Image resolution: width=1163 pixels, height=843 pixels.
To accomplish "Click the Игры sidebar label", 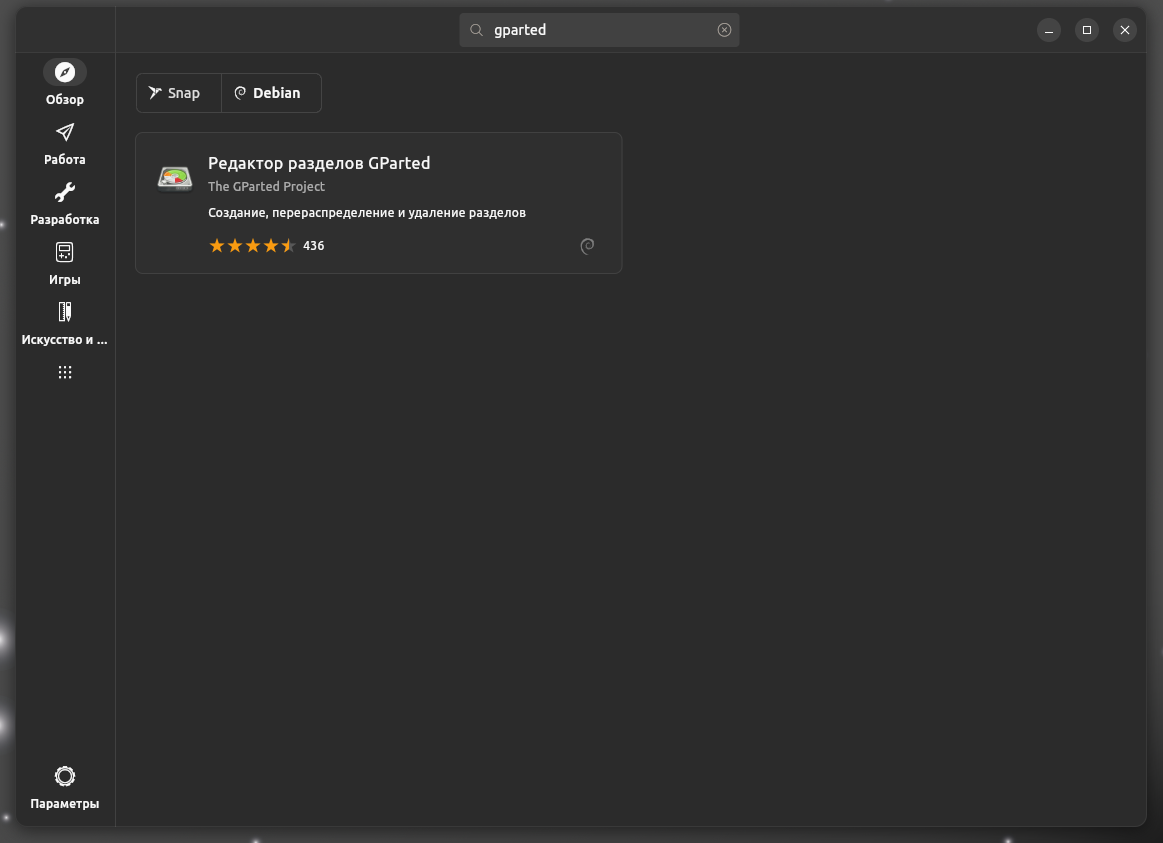I will [x=65, y=280].
